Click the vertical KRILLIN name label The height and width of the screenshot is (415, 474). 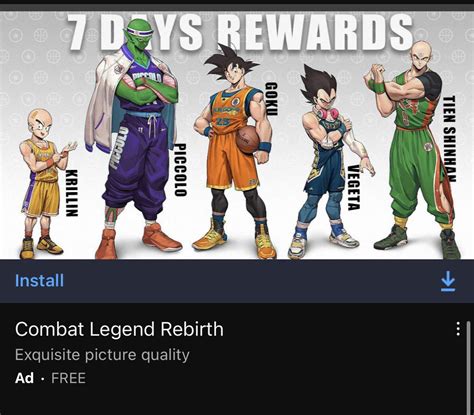[72, 193]
